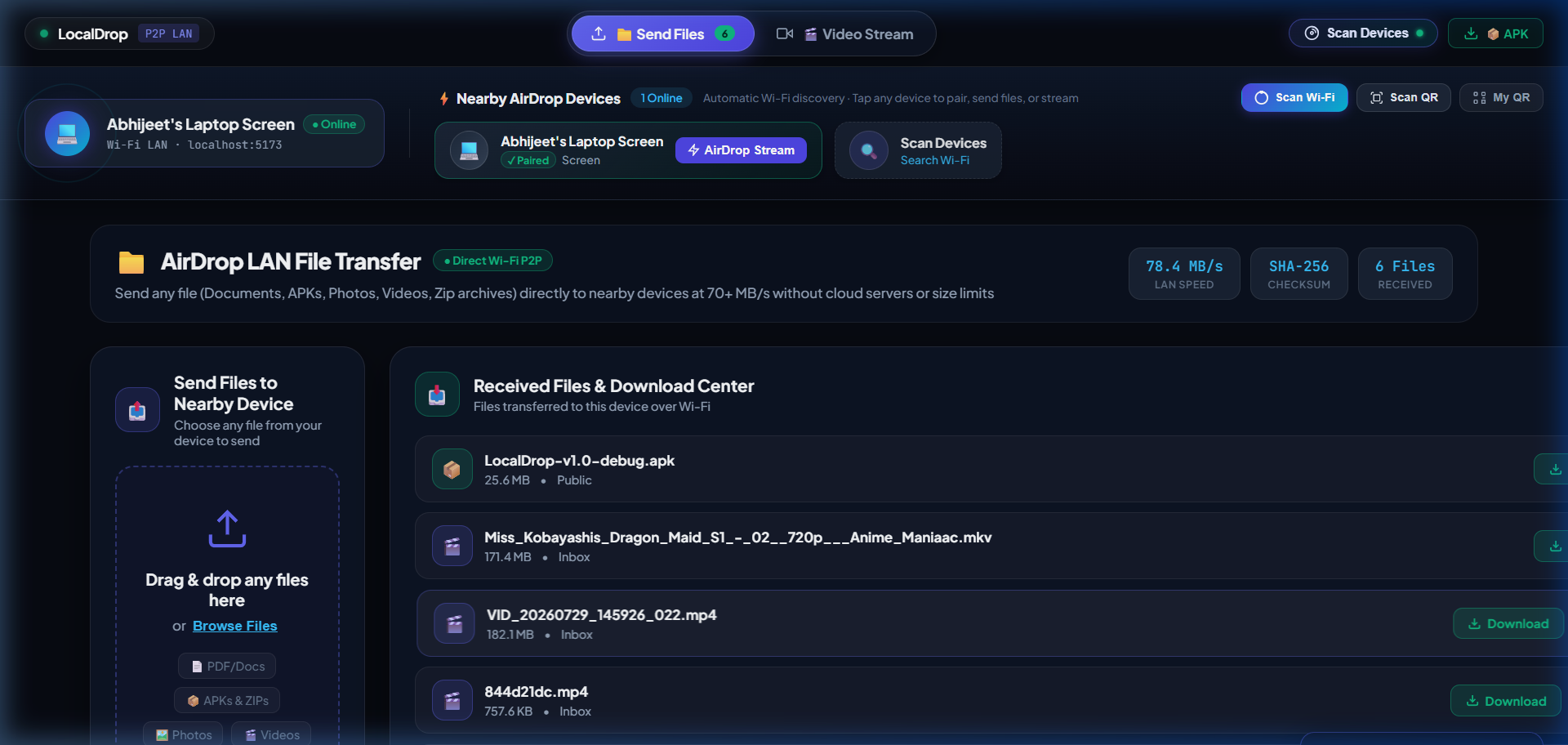1568x745 pixels.
Task: Click the Scan Wi-Fi button
Action: (1294, 97)
